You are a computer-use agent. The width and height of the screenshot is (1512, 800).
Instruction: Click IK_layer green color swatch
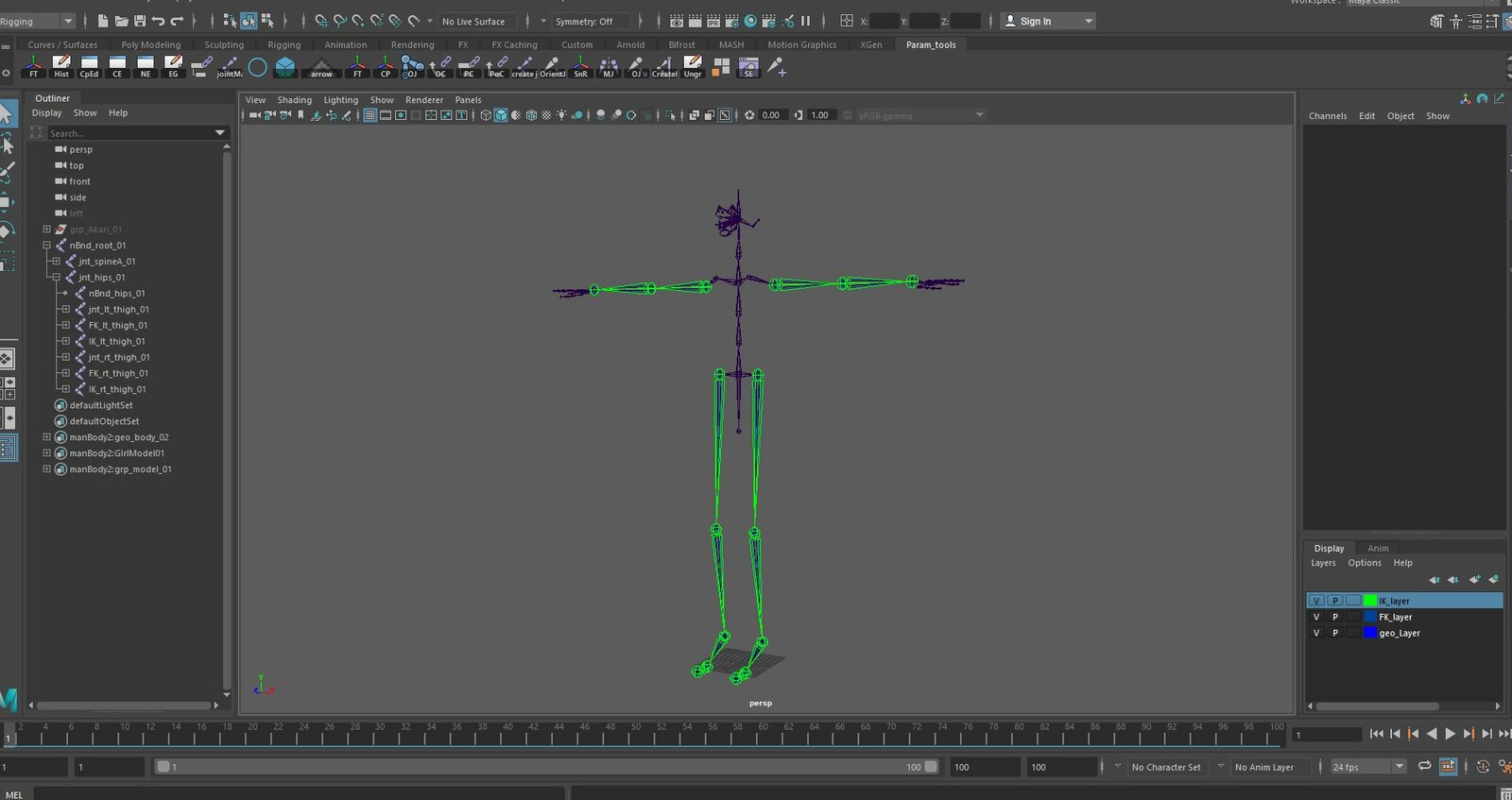(x=1370, y=601)
